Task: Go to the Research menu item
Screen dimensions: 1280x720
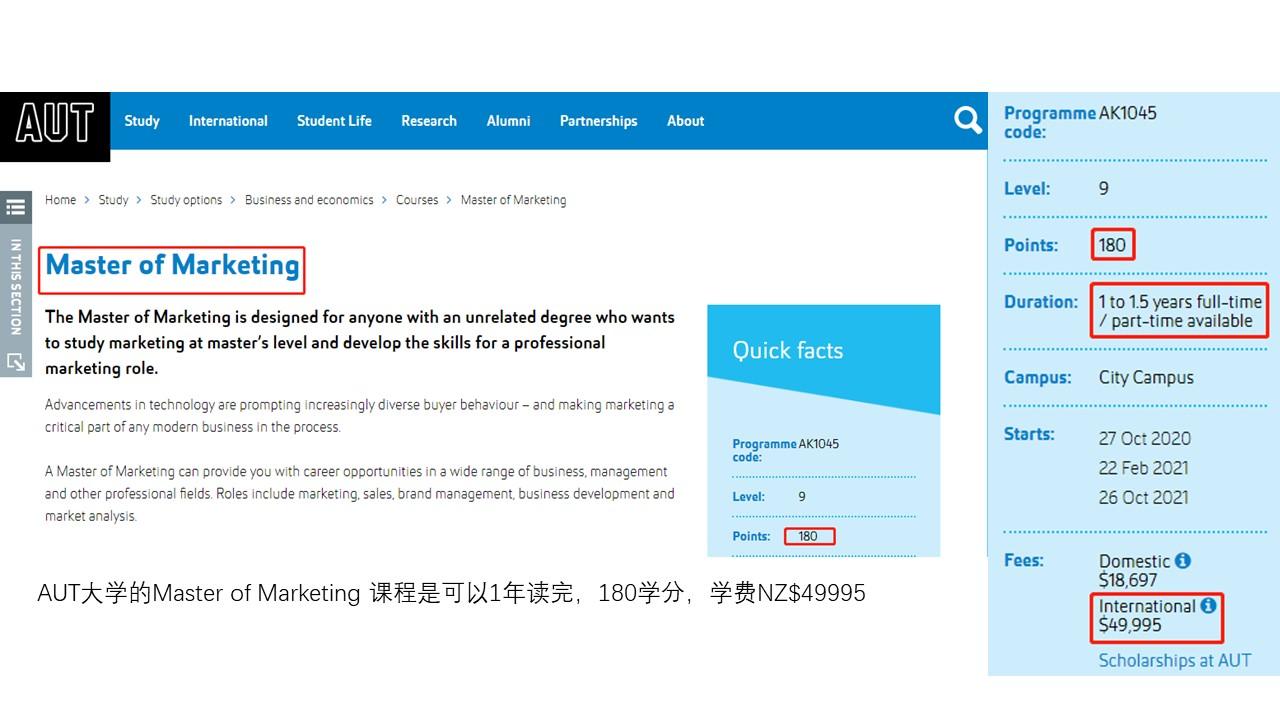Action: point(429,121)
